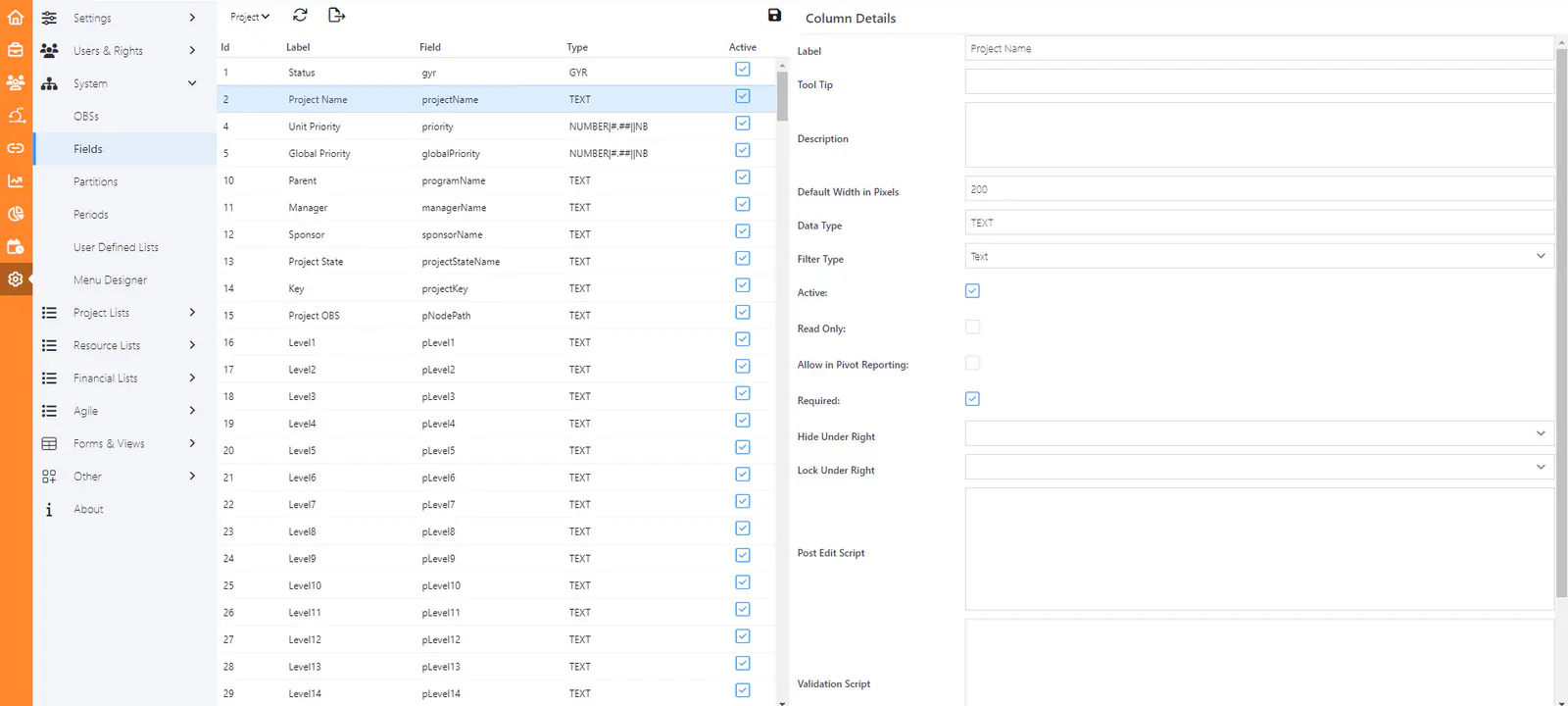Screen dimensions: 1568x706
Task: Select the gear icon in orange sidebar
Action: coord(16,279)
